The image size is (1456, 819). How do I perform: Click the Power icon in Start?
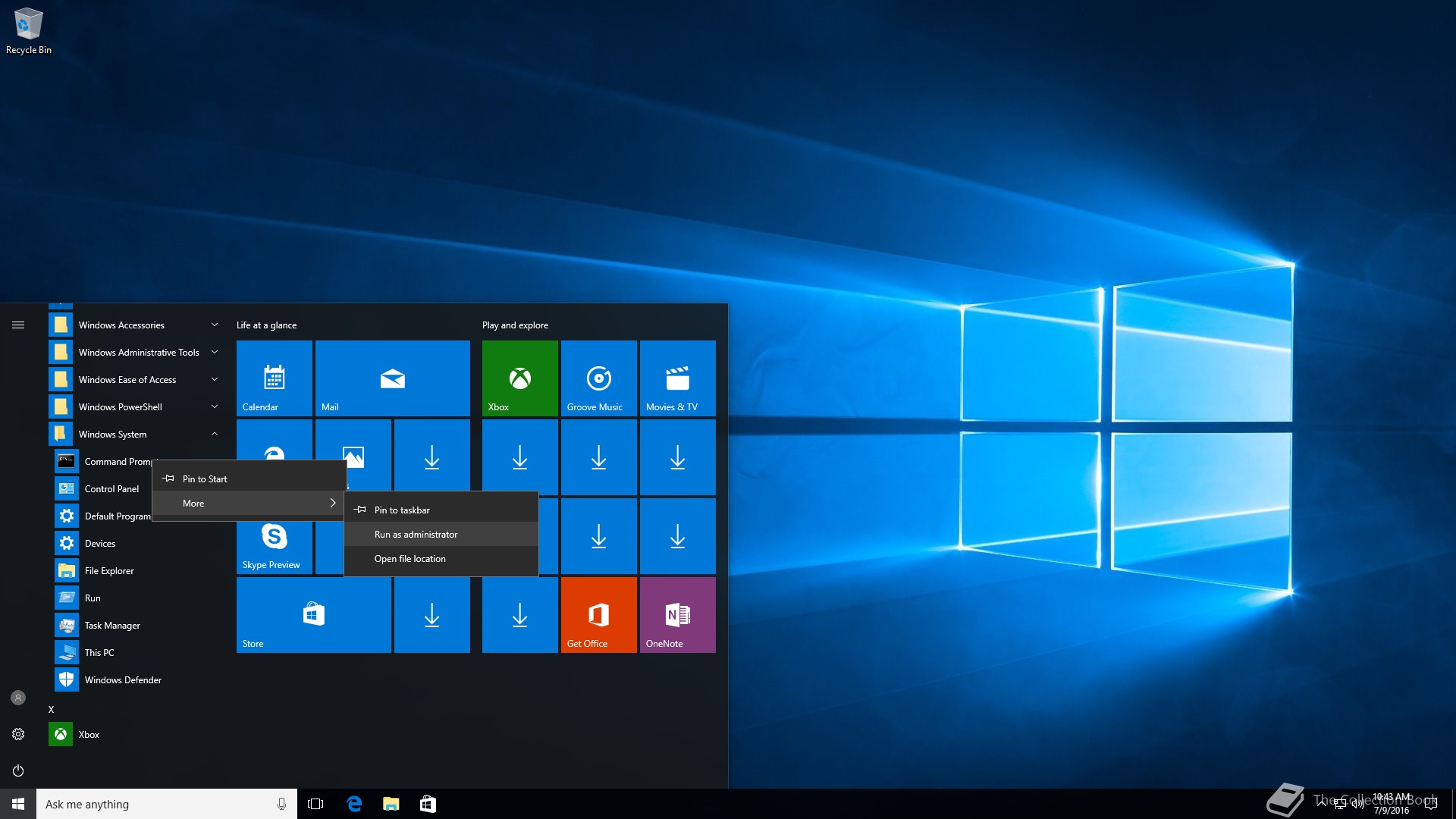click(18, 770)
